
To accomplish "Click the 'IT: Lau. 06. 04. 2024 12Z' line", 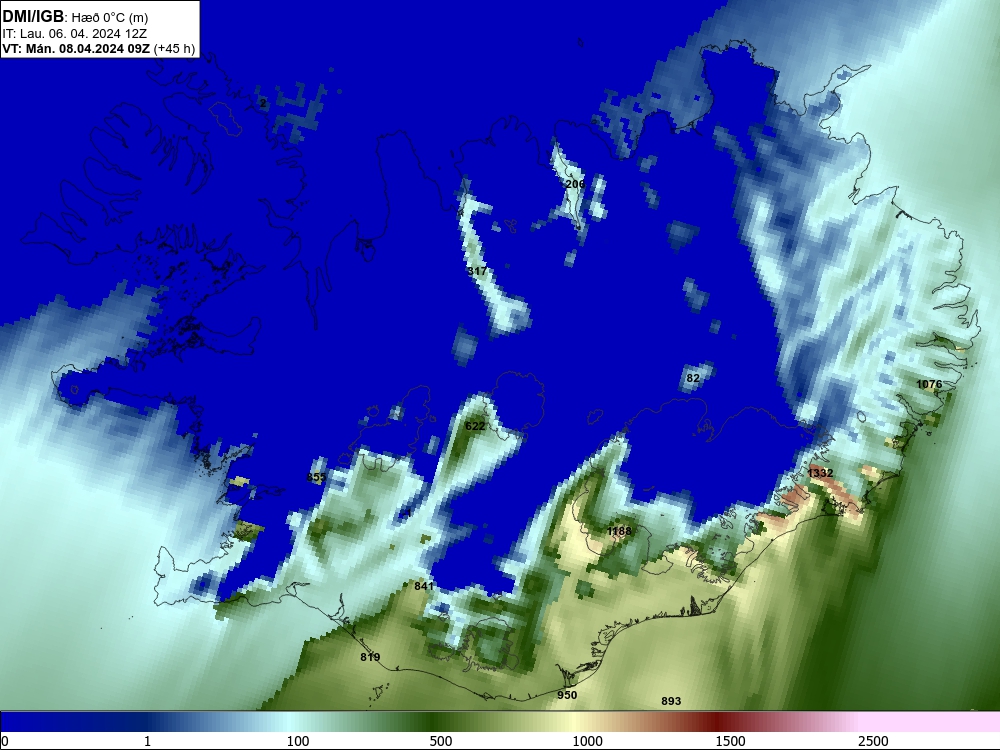I will 75,34.
